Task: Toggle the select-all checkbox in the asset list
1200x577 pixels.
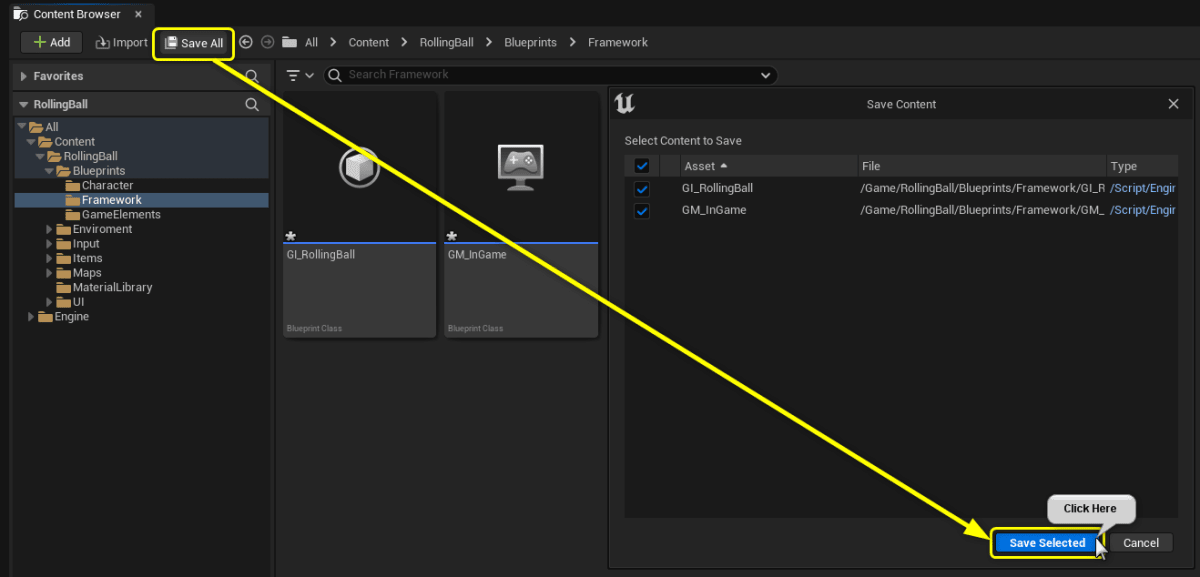Action: [641, 165]
